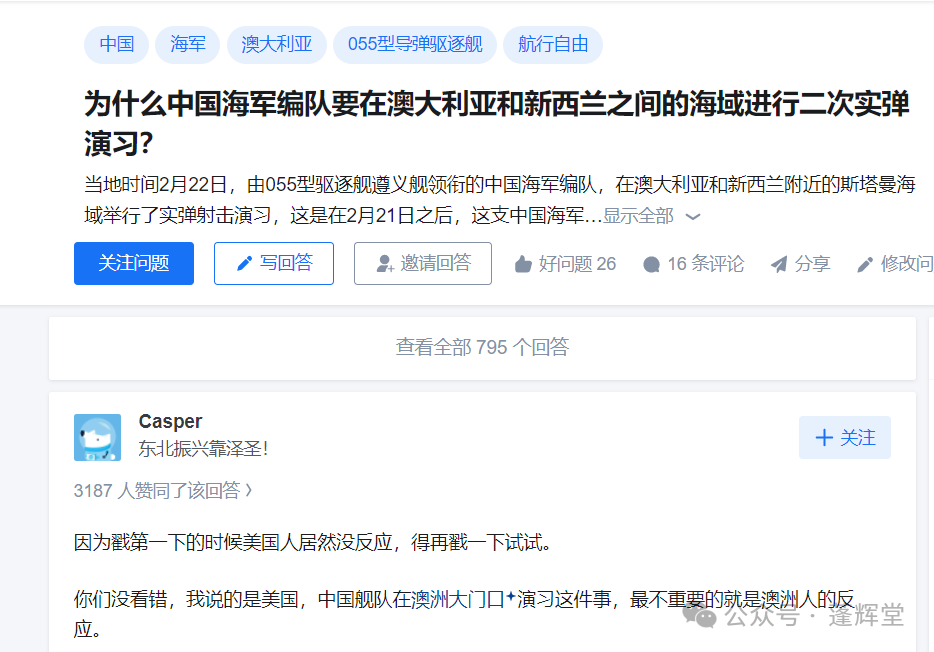View all answers via 查看全部 795 个回答

482,348
